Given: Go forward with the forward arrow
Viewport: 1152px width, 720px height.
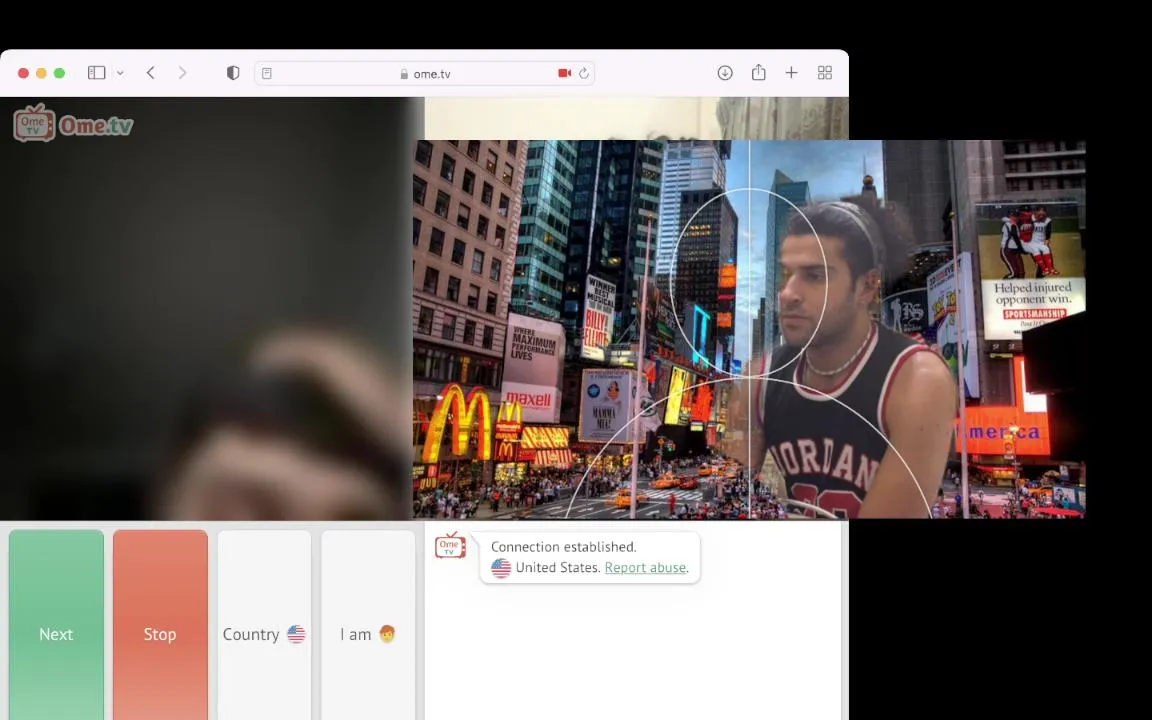Looking at the screenshot, I should pyautogui.click(x=182, y=73).
